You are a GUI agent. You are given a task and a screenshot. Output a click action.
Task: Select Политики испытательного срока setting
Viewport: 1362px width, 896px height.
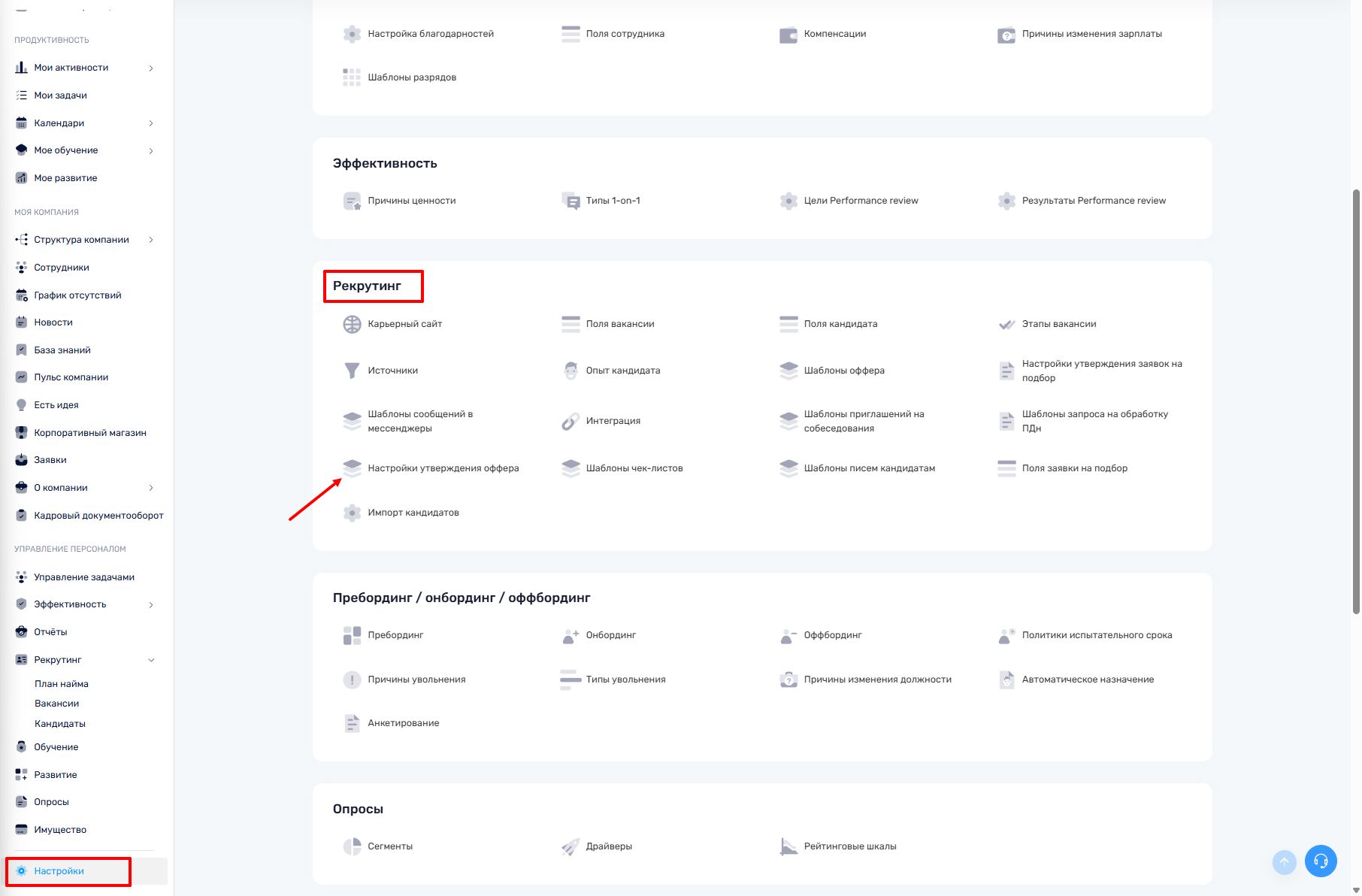(1096, 635)
